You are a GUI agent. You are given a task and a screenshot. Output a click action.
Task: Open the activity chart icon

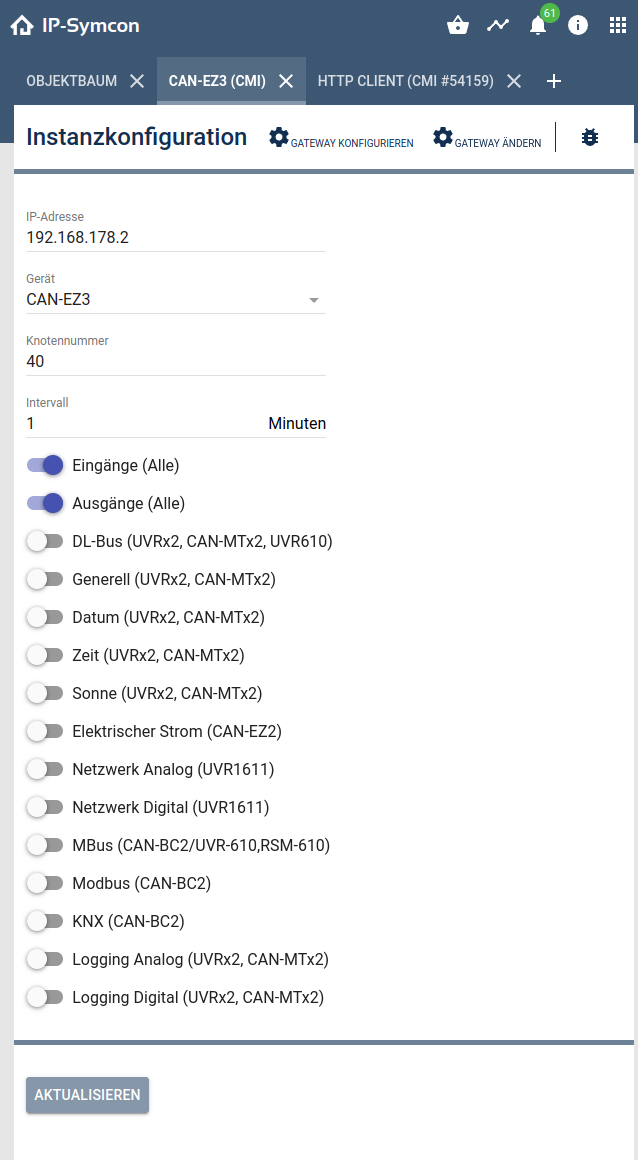[498, 25]
